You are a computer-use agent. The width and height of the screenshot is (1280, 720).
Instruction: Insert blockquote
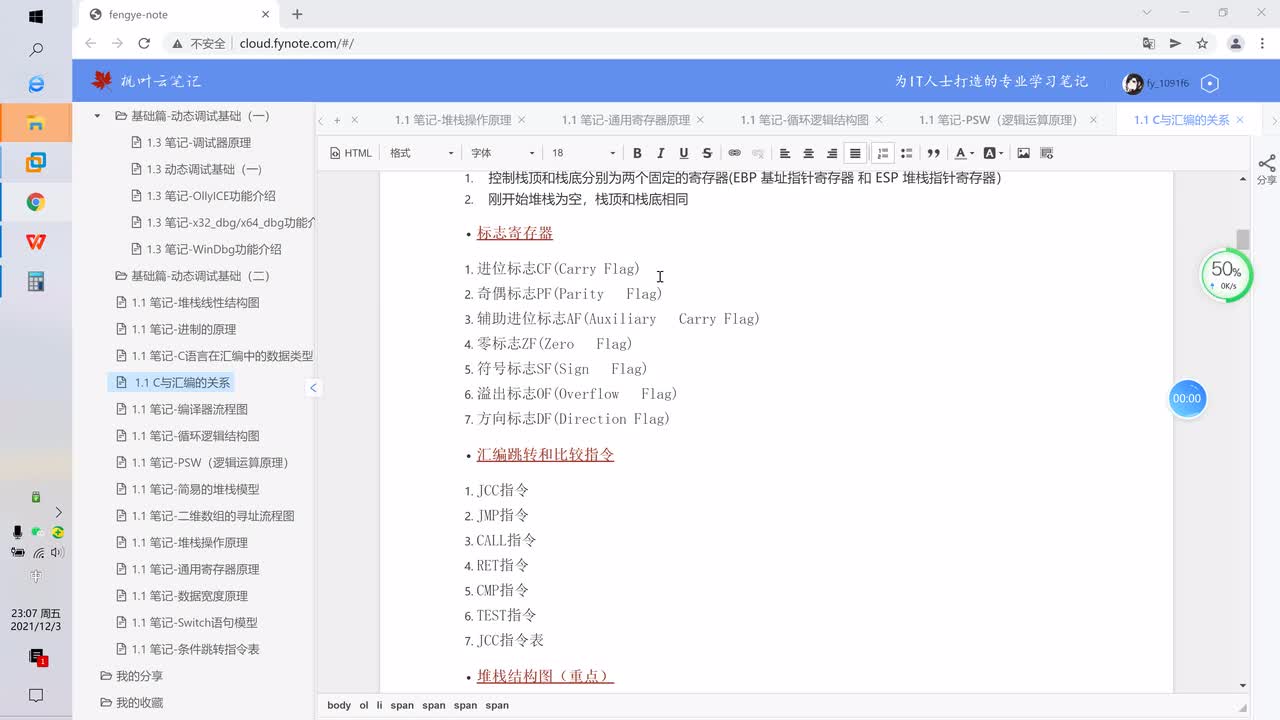pyautogui.click(x=933, y=153)
